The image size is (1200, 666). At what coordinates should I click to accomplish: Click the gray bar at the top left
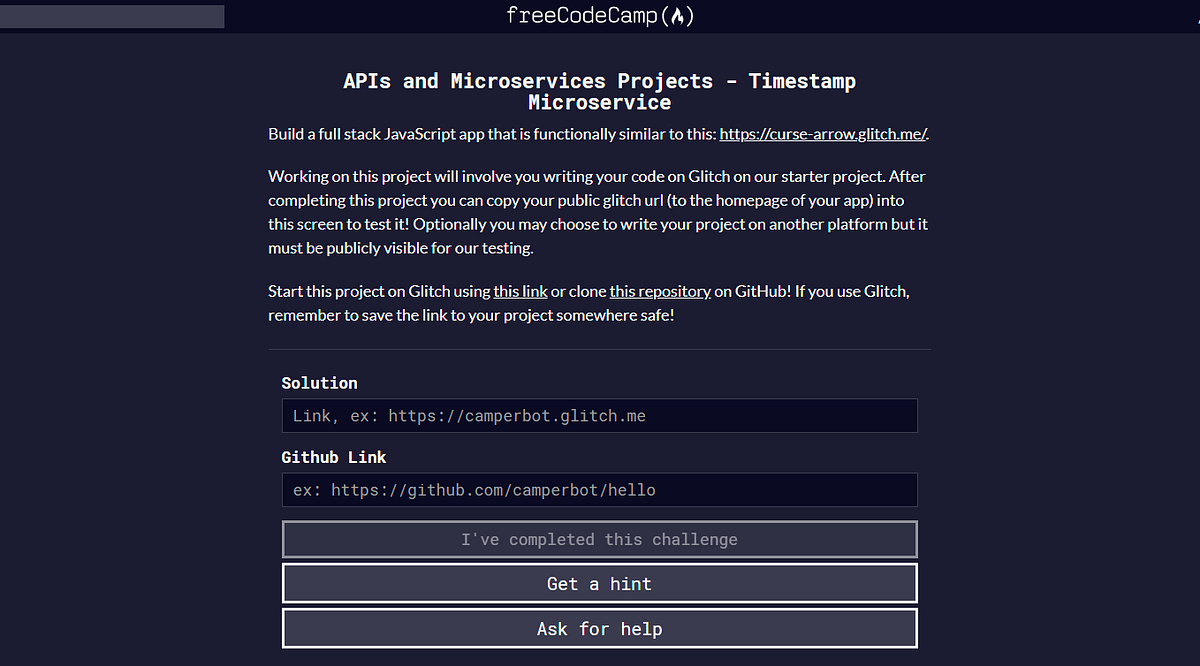pos(110,16)
